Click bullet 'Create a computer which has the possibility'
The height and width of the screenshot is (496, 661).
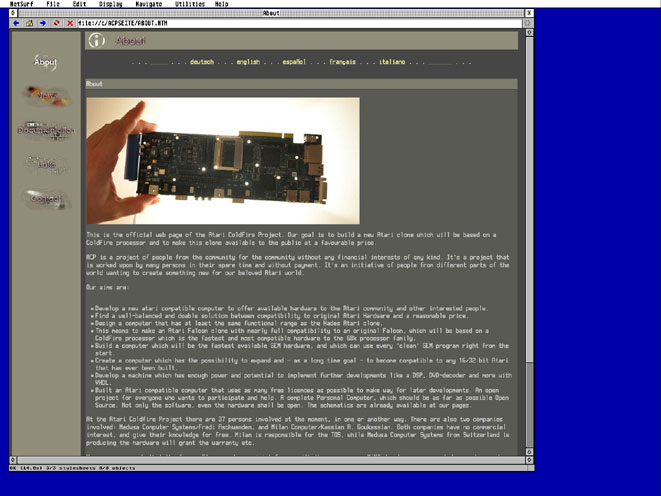pos(302,364)
